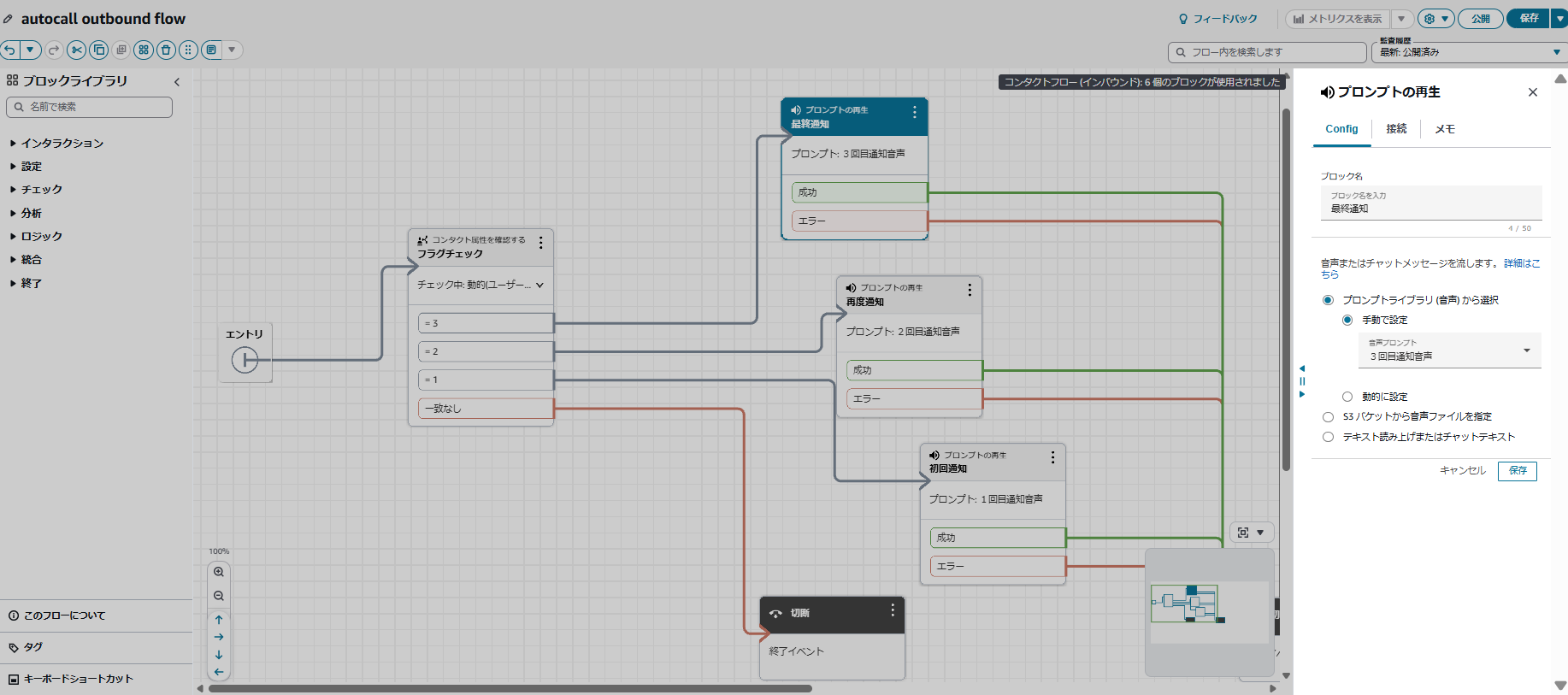Click キャンセル in the properties panel
This screenshot has width=1568, height=695.
pos(1462,471)
